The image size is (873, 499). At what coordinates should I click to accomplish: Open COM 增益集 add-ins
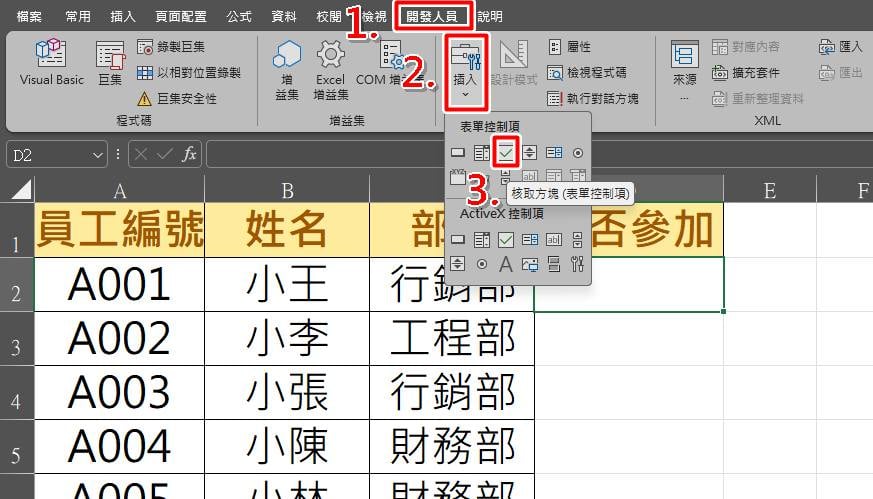[390, 62]
